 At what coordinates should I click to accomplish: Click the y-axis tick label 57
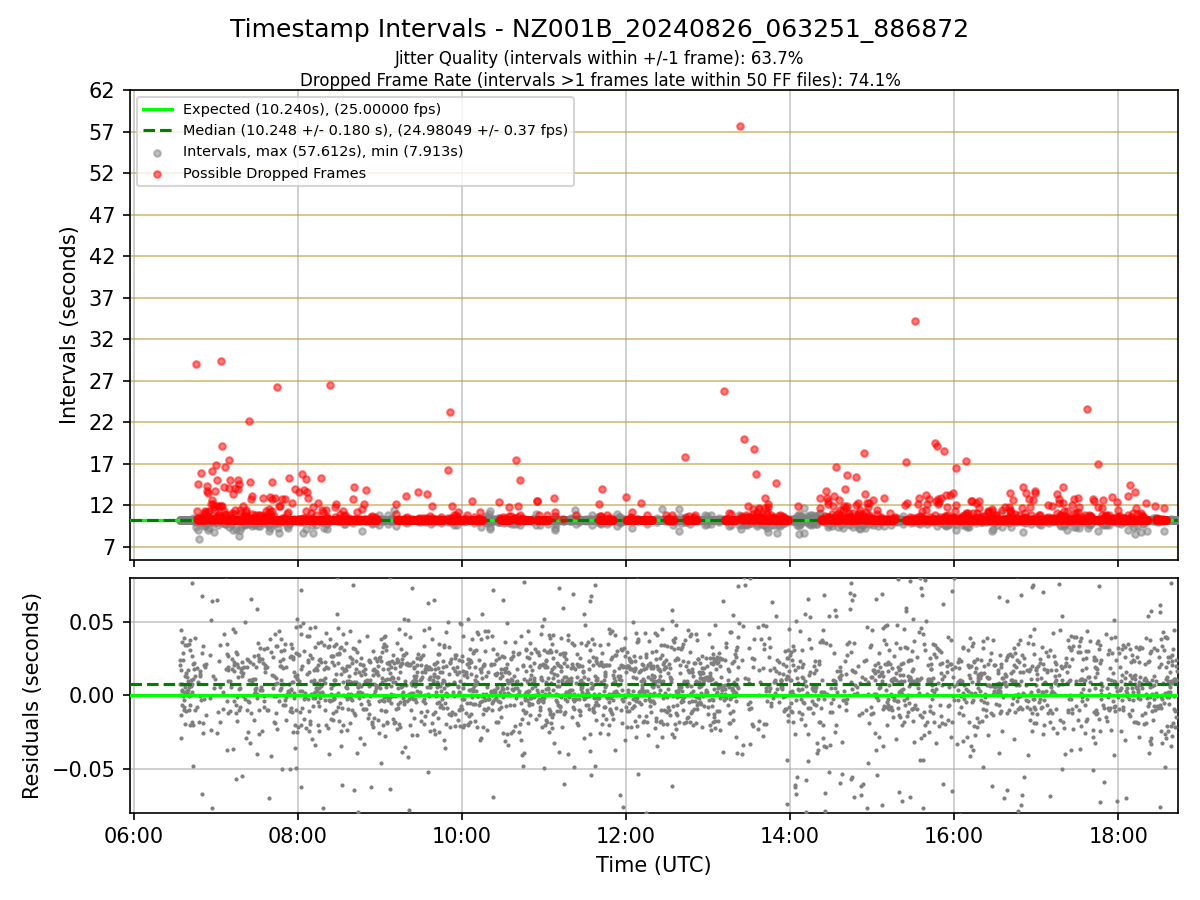[104, 132]
